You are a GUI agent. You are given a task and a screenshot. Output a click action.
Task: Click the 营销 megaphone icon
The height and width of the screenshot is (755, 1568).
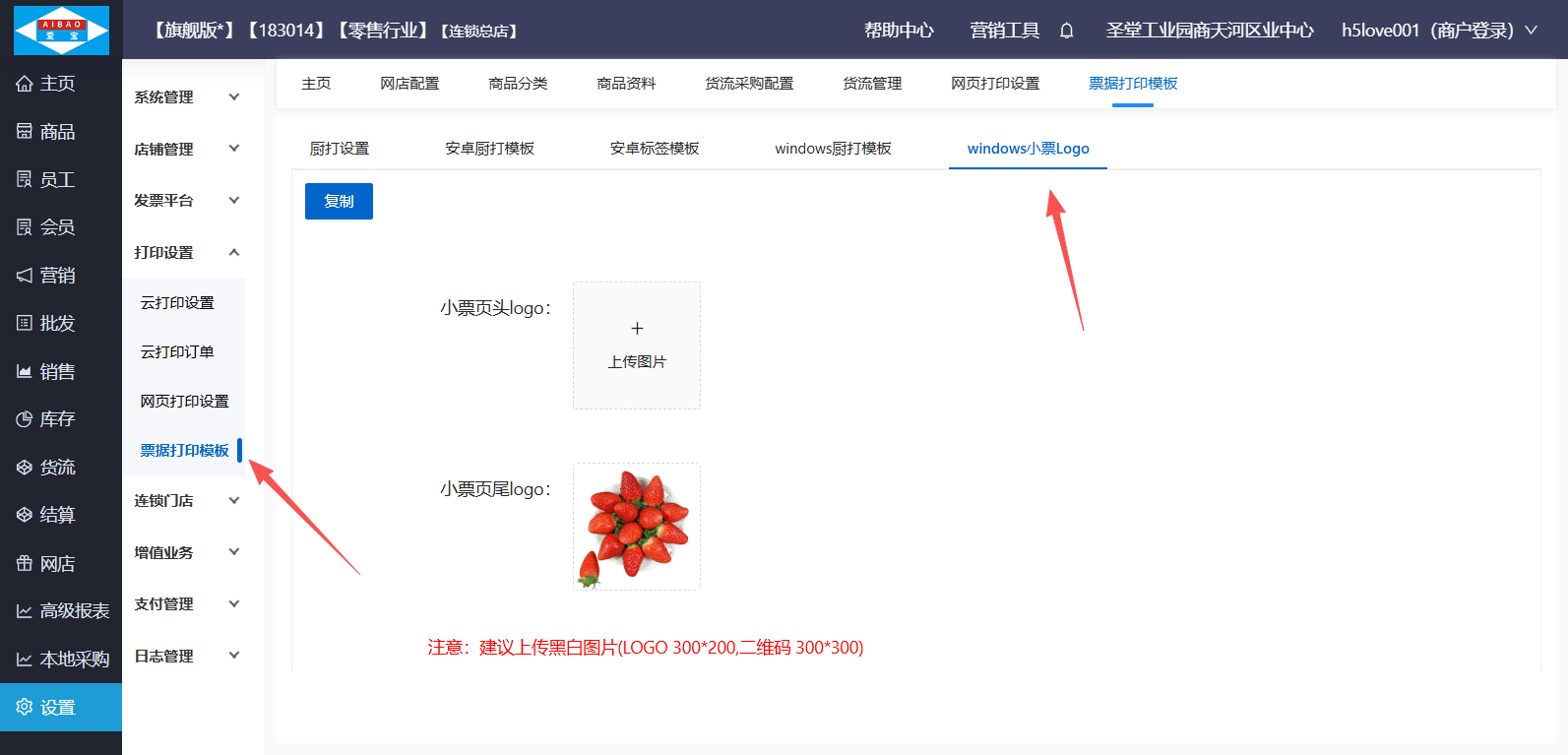(x=25, y=276)
